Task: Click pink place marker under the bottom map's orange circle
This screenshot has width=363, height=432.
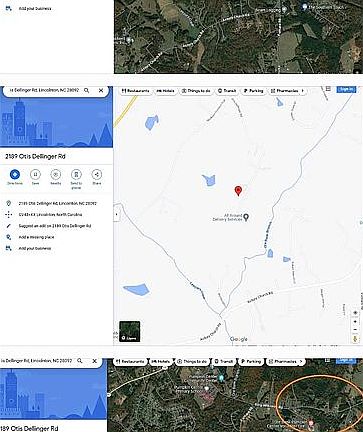Action: tap(311, 423)
